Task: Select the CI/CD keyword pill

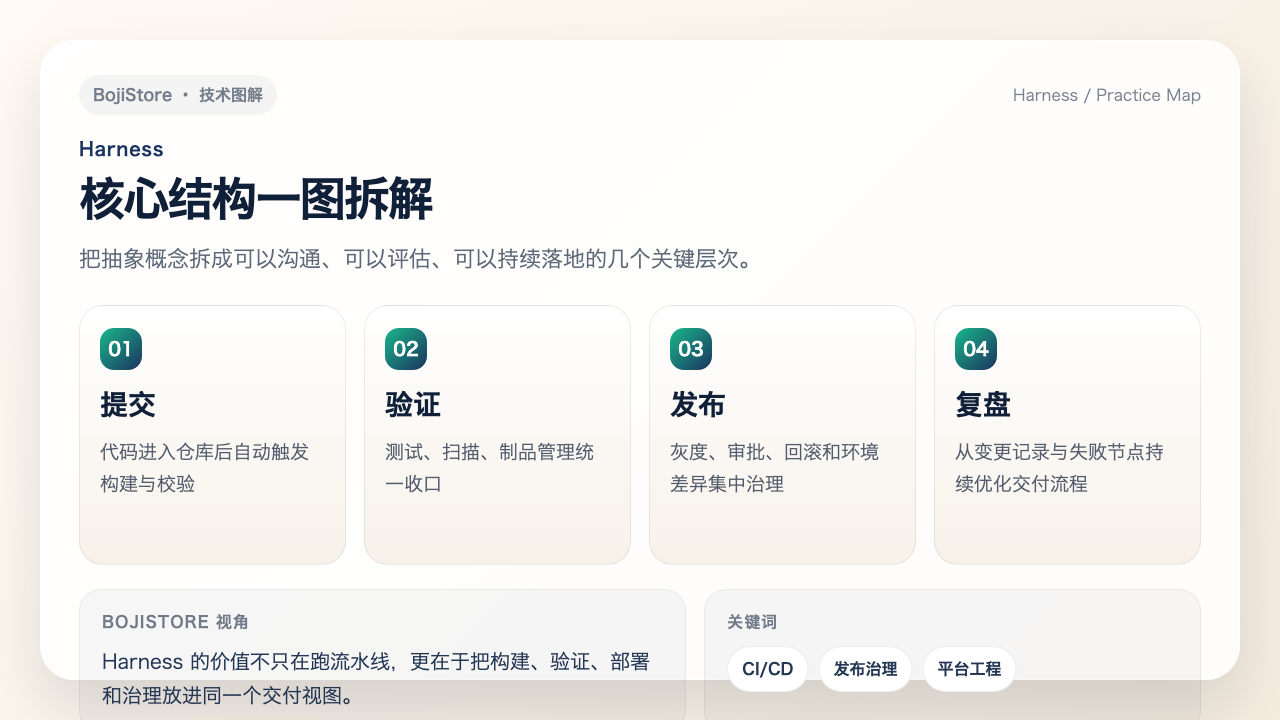Action: click(767, 669)
